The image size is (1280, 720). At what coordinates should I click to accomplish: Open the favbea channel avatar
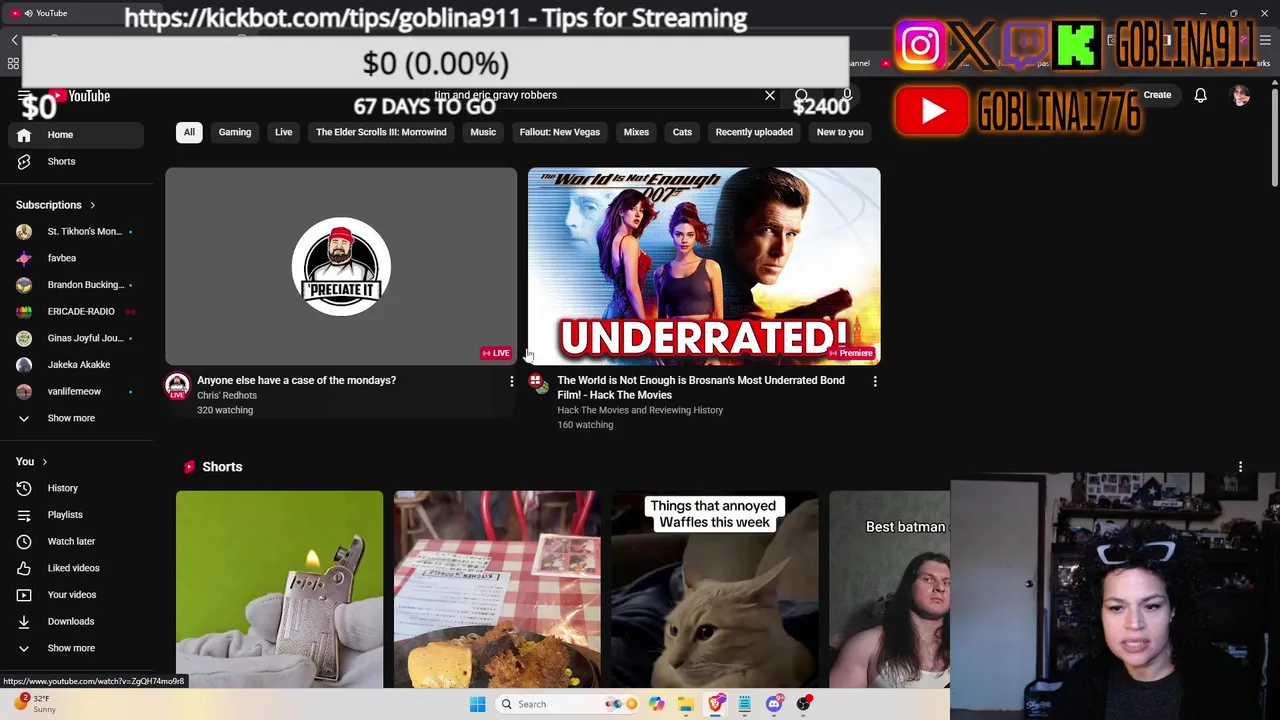point(24,258)
